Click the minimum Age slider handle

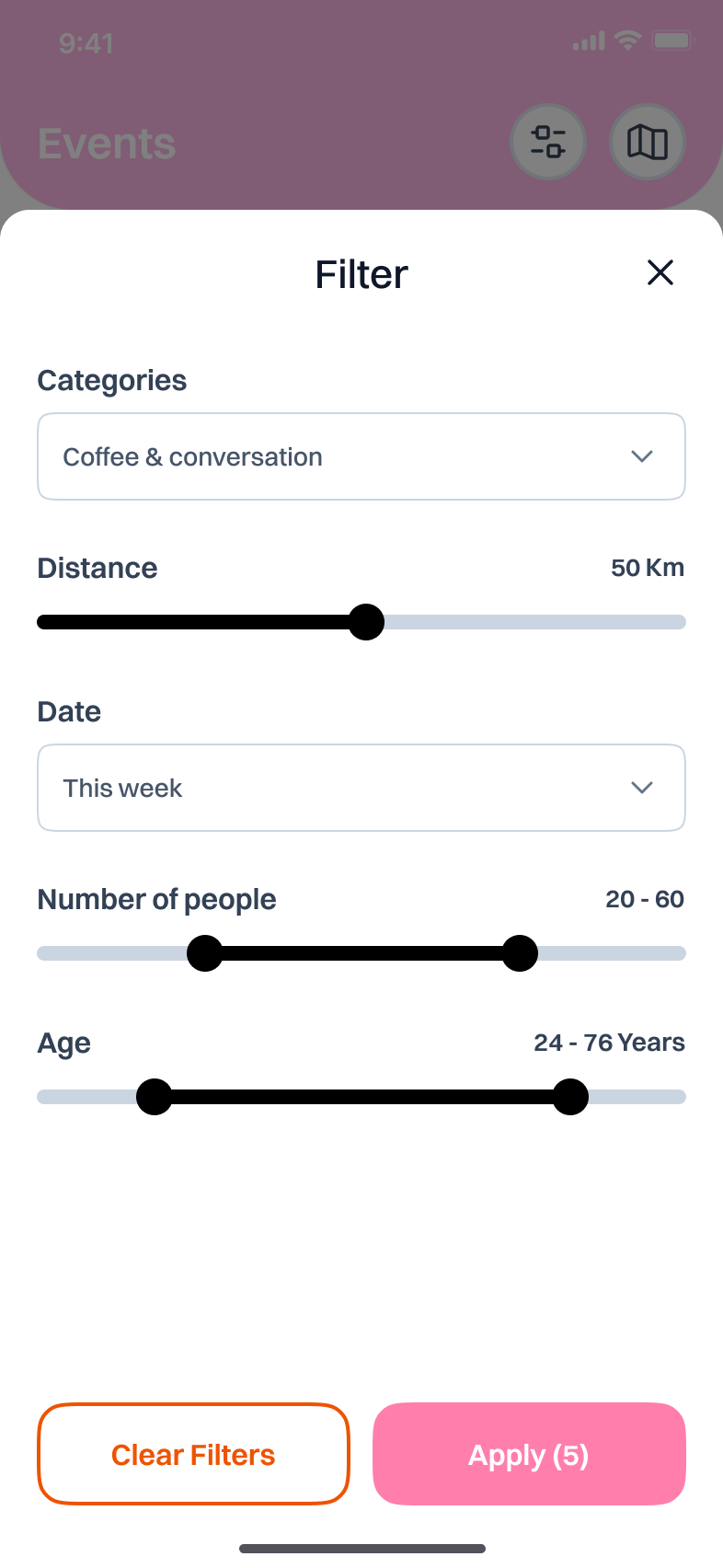pos(154,1097)
